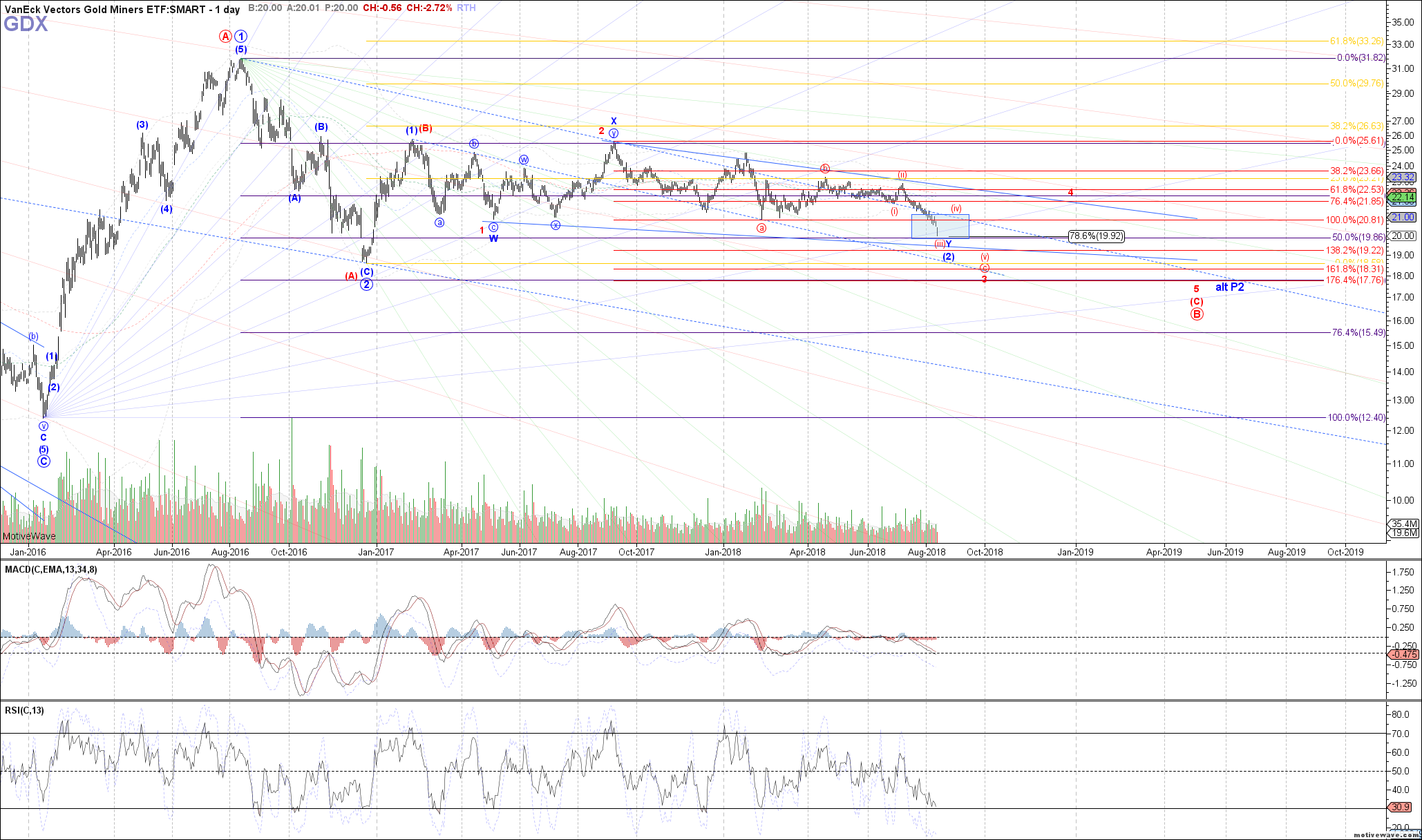Click the red wave 4 label
The height and width of the screenshot is (840, 1422).
pos(1070,192)
